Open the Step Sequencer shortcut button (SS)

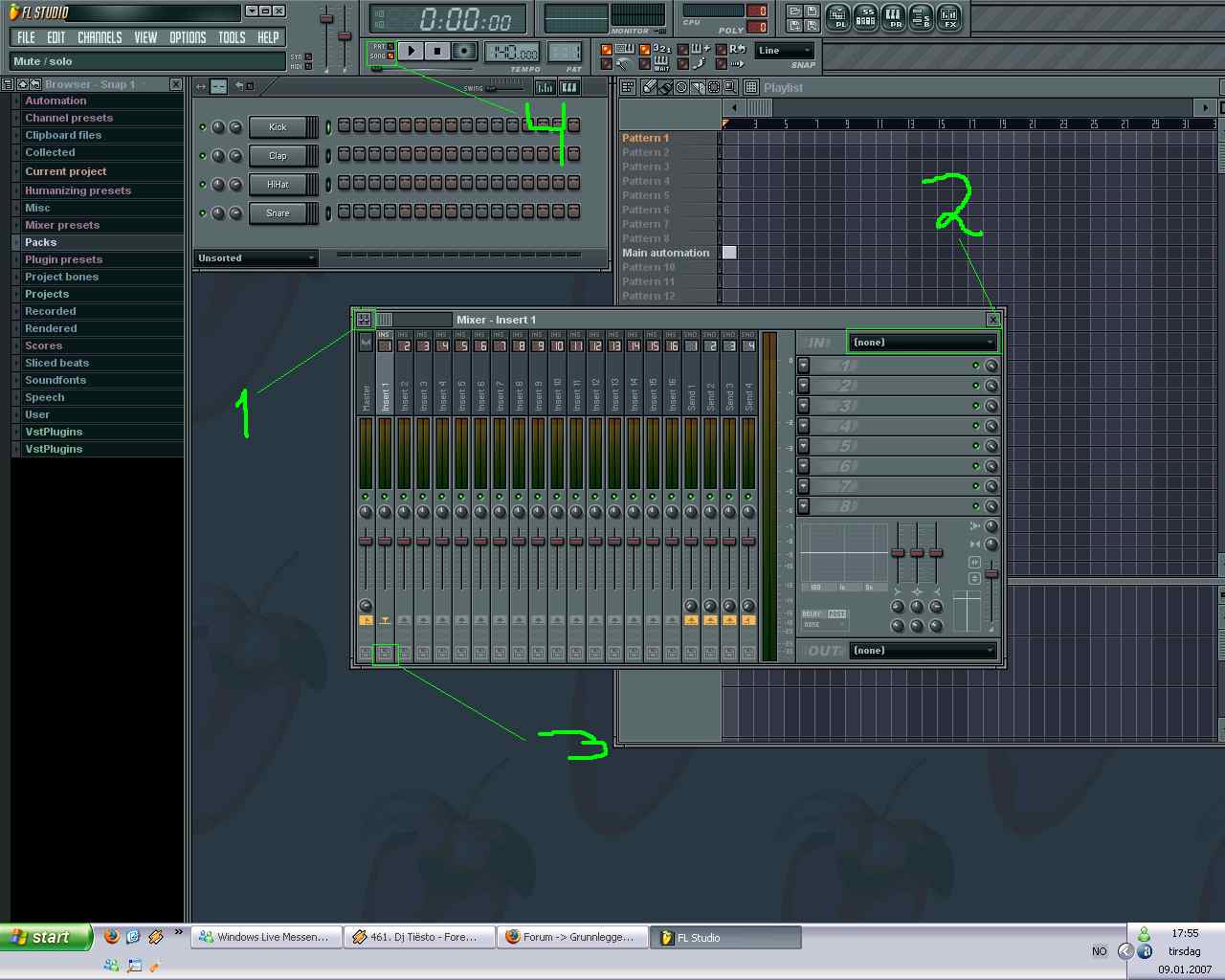[x=865, y=18]
